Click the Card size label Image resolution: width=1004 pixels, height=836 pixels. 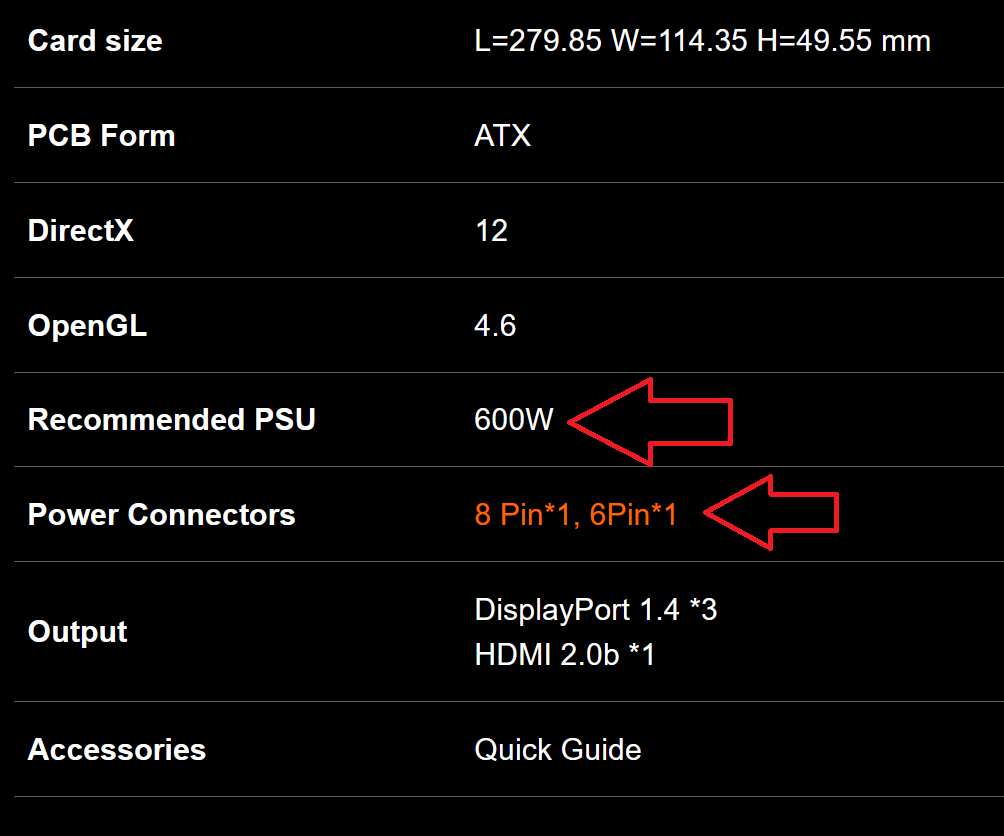[95, 41]
